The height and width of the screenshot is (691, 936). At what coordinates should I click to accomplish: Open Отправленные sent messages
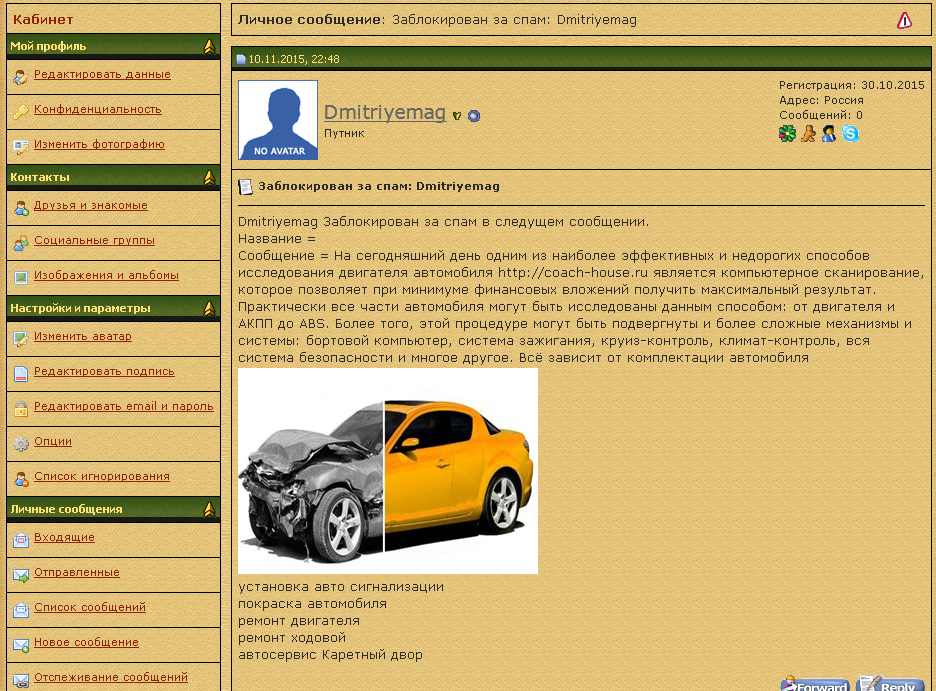coord(77,573)
